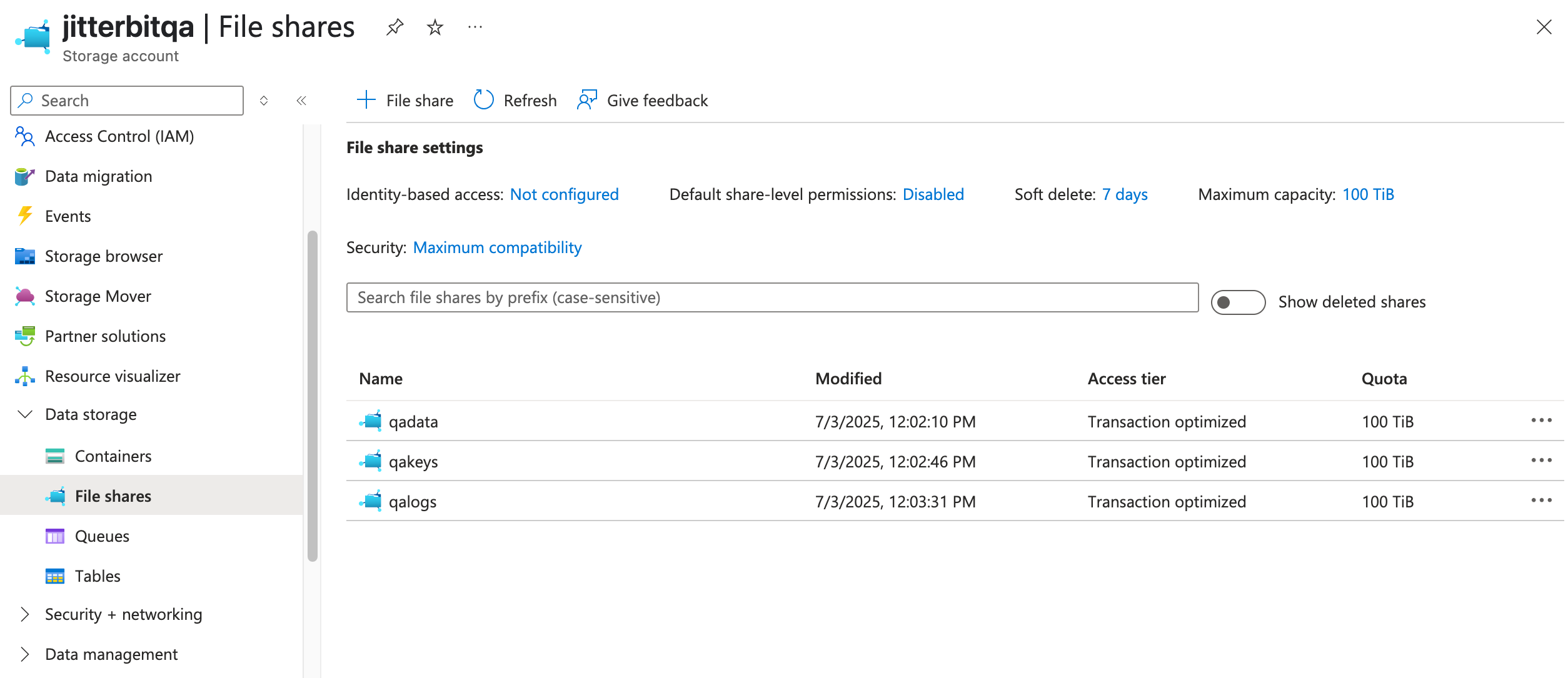Open the Not configured identity-based access link
The image size is (1568, 678).
pos(564,194)
